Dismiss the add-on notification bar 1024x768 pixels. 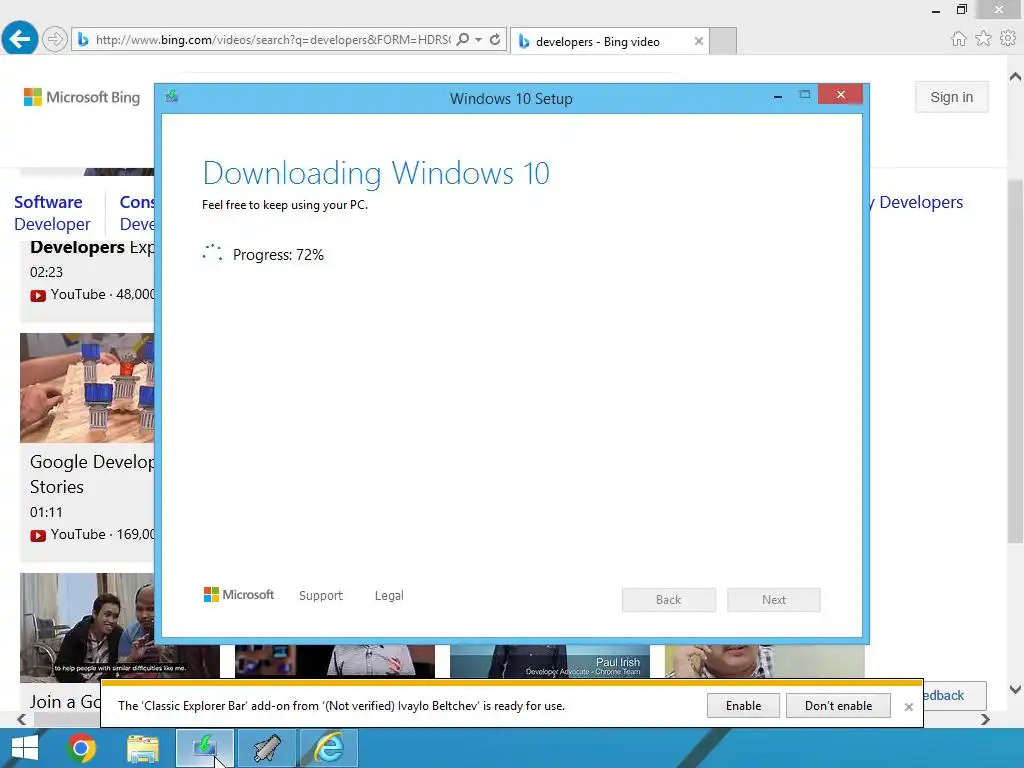coord(908,707)
